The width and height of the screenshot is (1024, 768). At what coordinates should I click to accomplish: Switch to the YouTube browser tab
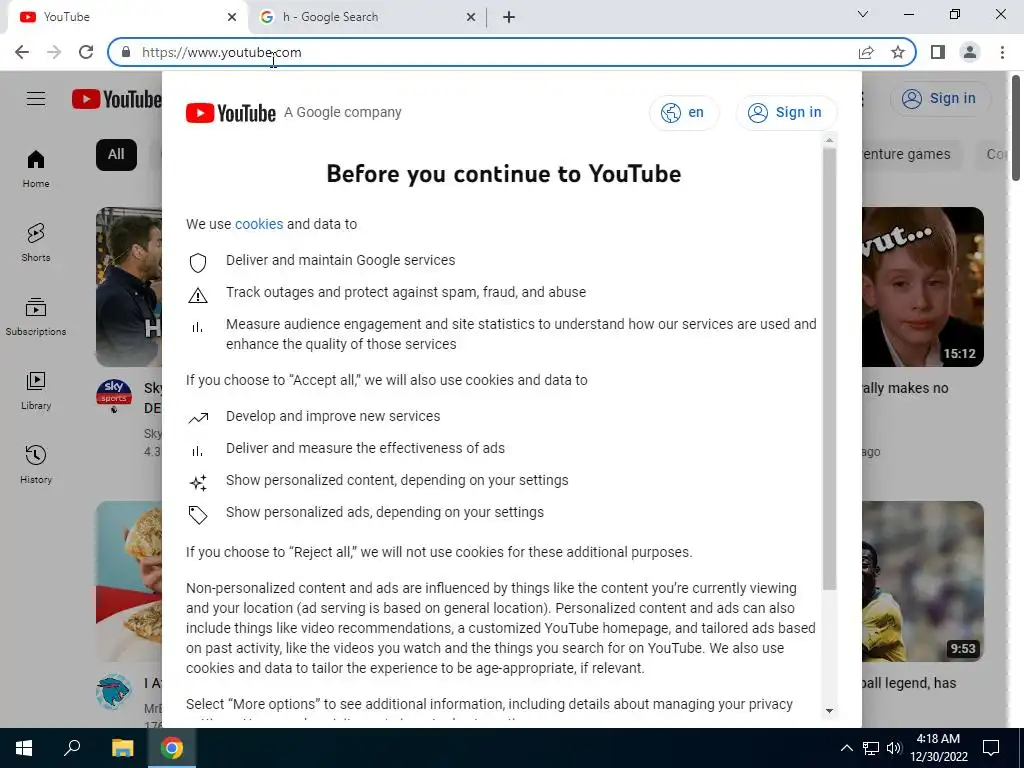124,17
